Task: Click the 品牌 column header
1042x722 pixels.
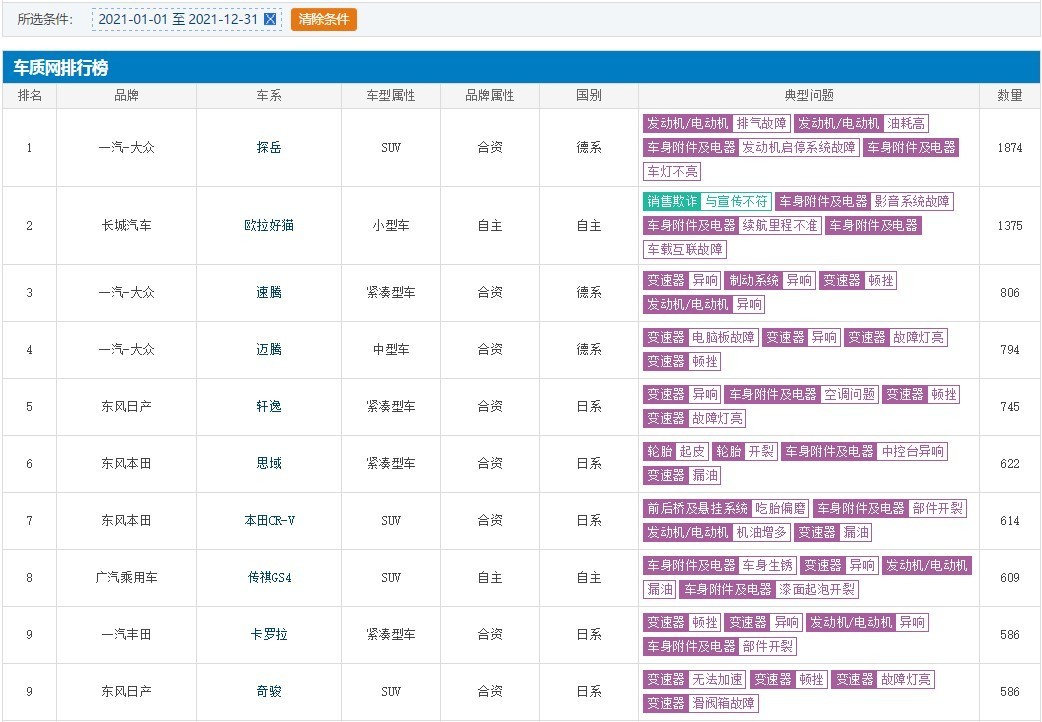Action: 126,96
